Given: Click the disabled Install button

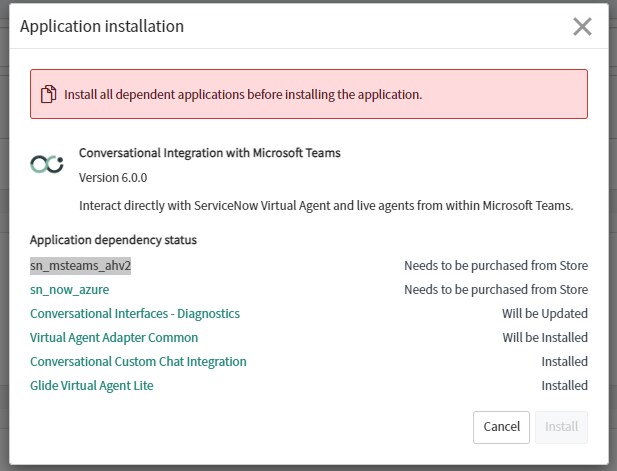Looking at the screenshot, I should [x=562, y=427].
